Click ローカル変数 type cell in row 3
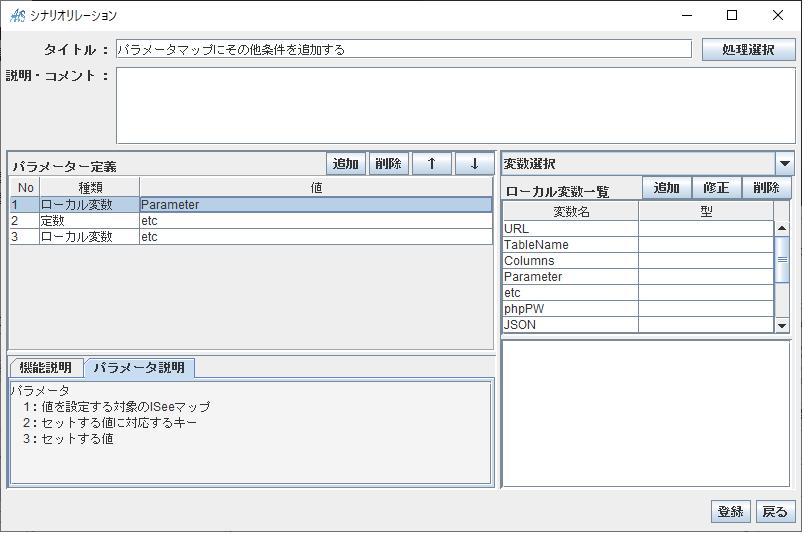Viewport: 805px width, 535px height. (x=89, y=237)
